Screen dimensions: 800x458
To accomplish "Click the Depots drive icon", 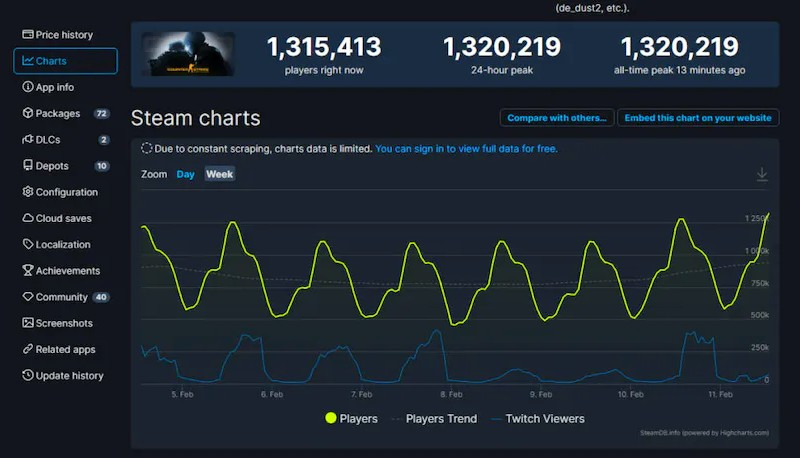I will pos(28,165).
